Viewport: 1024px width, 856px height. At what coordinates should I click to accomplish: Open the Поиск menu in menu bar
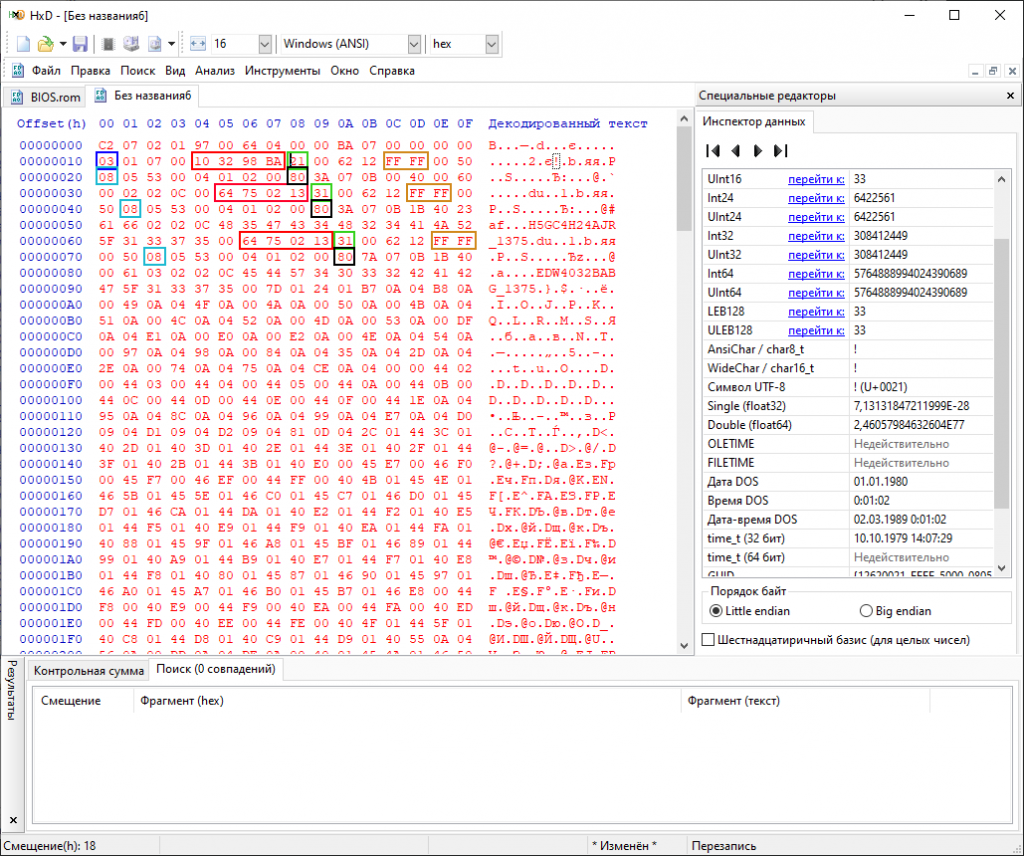click(x=137, y=71)
